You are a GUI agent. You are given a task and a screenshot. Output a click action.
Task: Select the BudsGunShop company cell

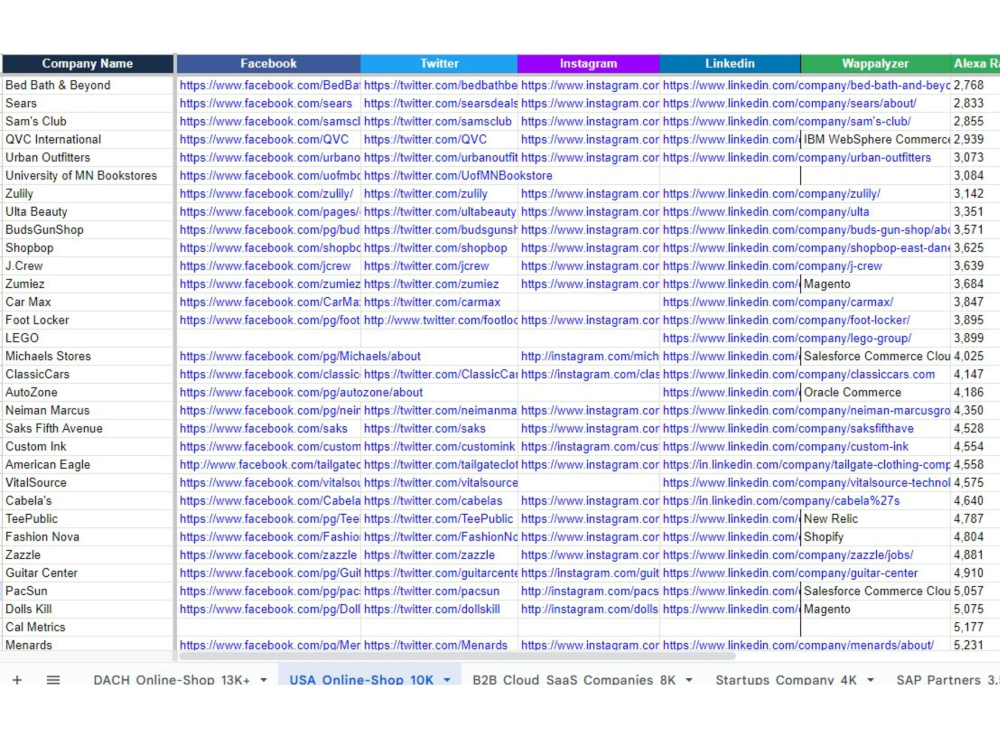coord(87,230)
